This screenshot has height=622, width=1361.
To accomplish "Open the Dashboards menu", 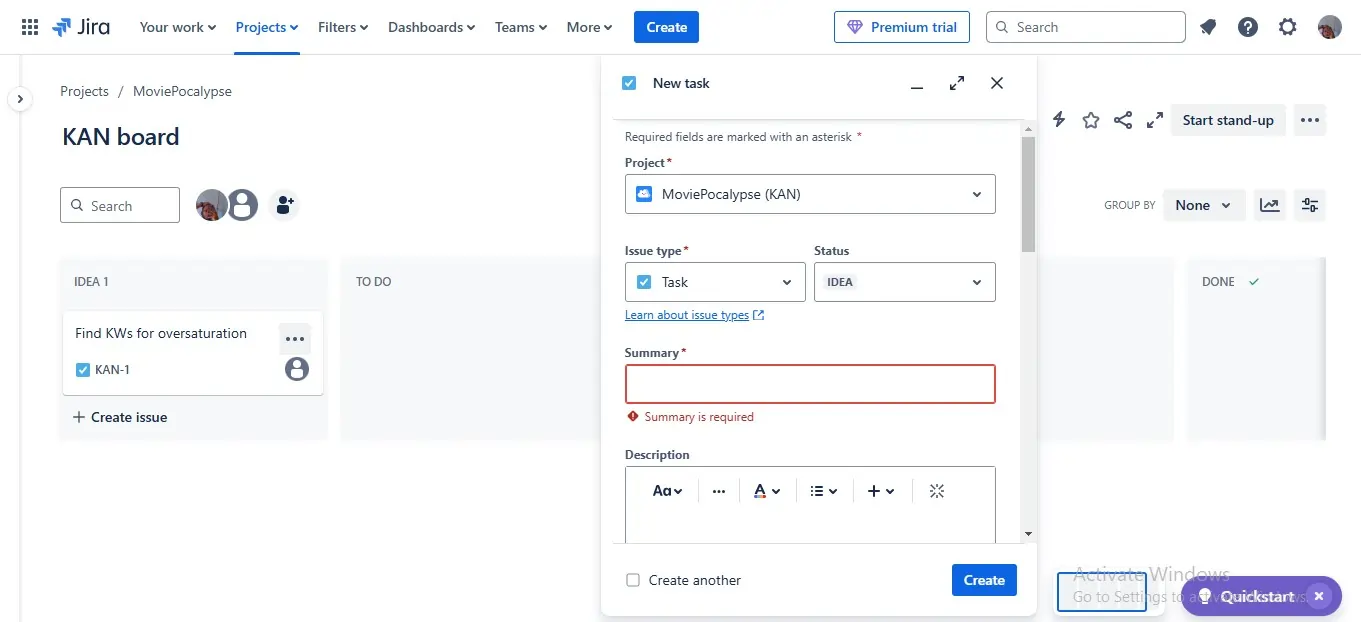I will coord(432,27).
